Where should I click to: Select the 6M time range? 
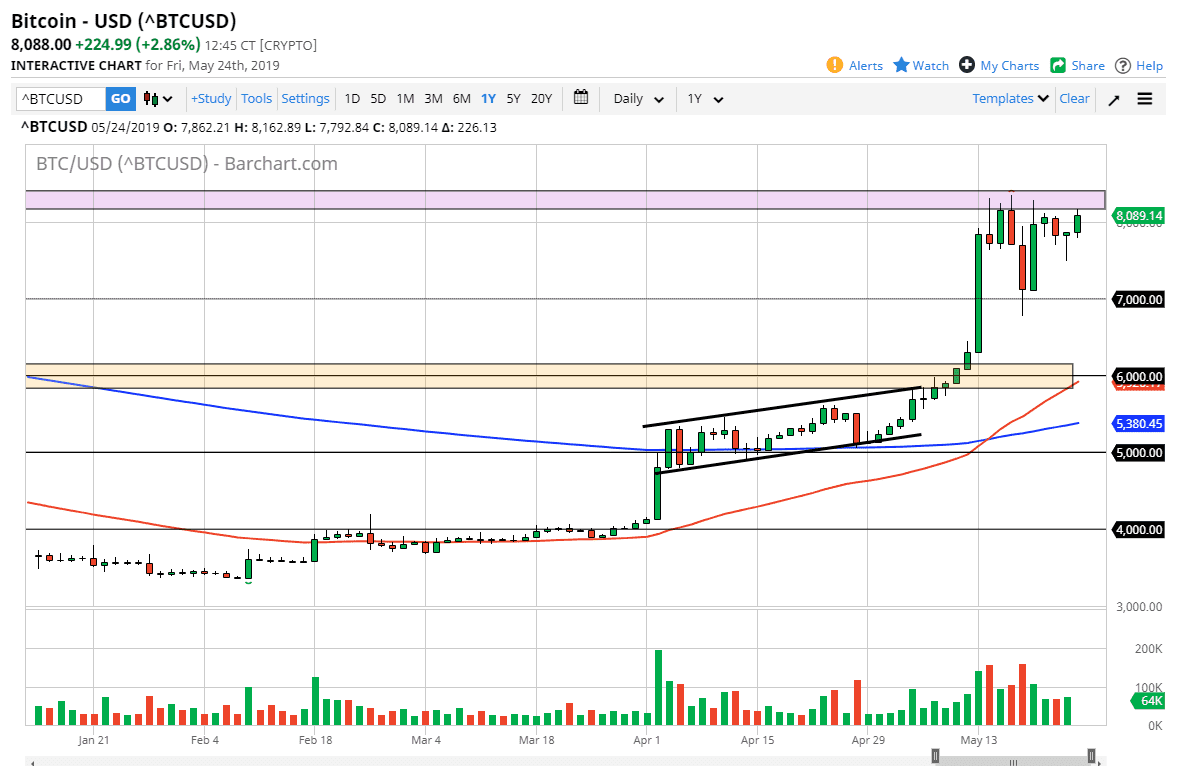point(461,98)
